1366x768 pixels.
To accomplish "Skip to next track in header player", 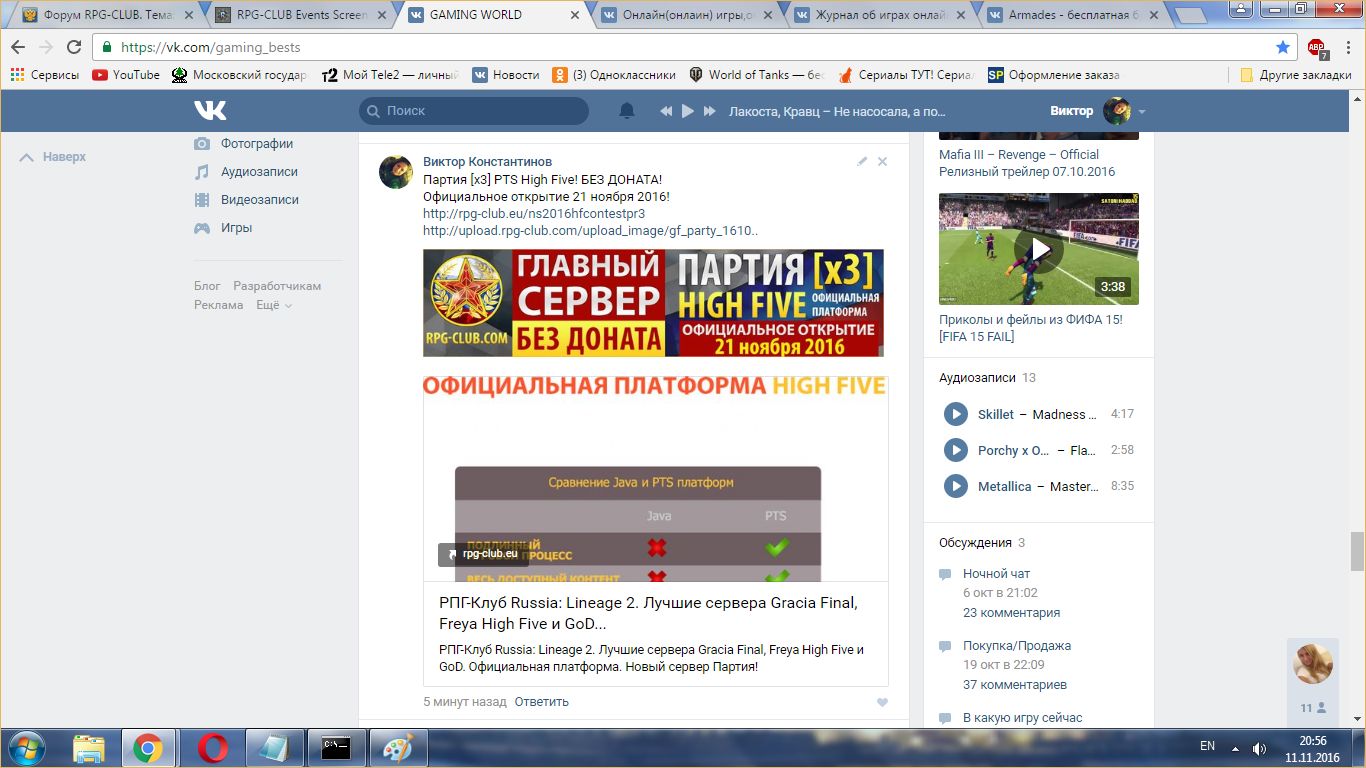I will (x=709, y=111).
